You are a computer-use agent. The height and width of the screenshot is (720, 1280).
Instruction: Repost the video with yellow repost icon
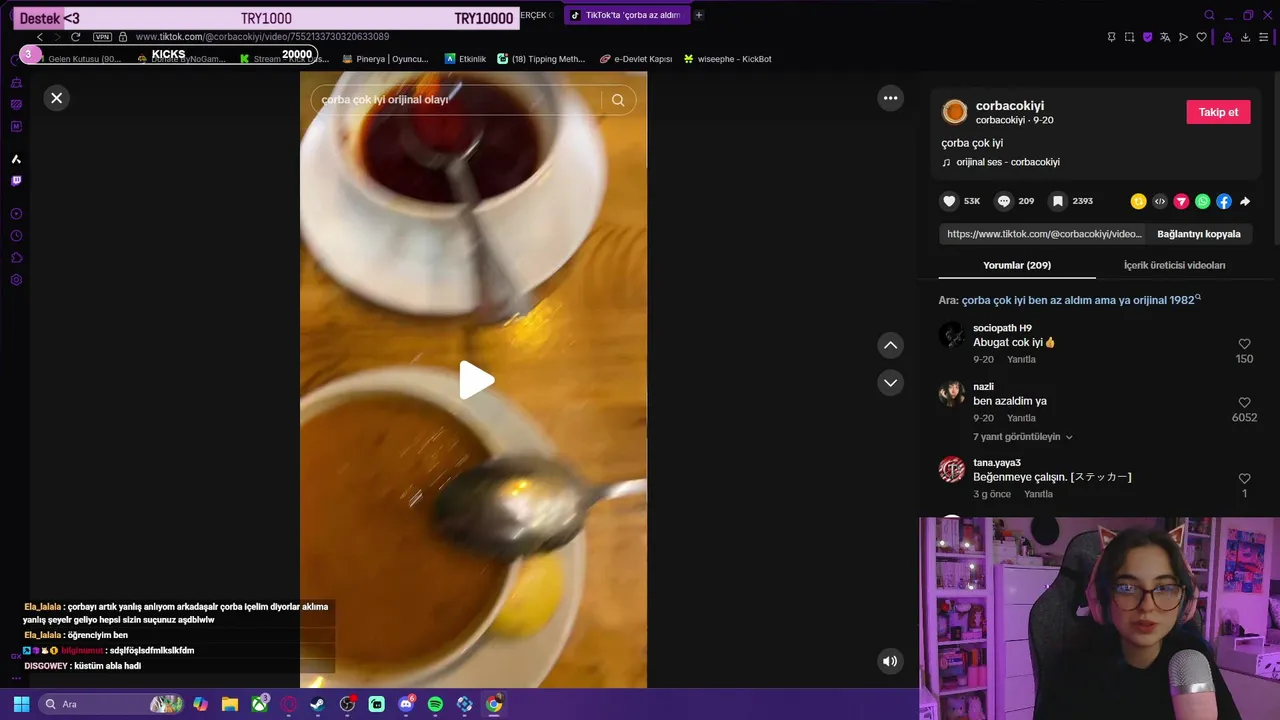pyautogui.click(x=1138, y=201)
